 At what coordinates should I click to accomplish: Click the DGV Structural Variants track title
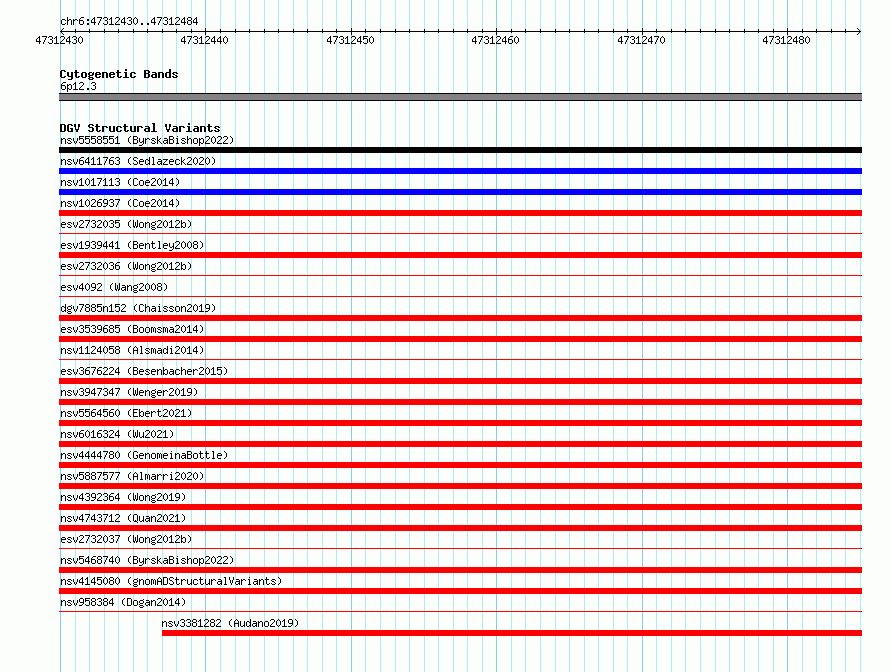(140, 128)
